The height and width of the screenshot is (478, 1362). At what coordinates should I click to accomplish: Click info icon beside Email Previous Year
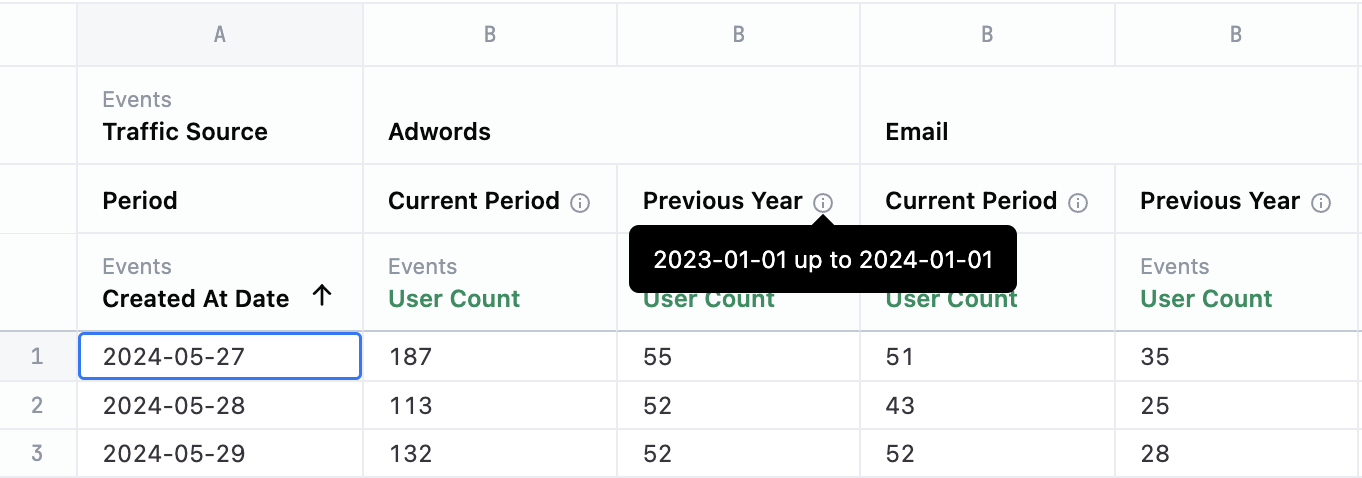point(1321,203)
